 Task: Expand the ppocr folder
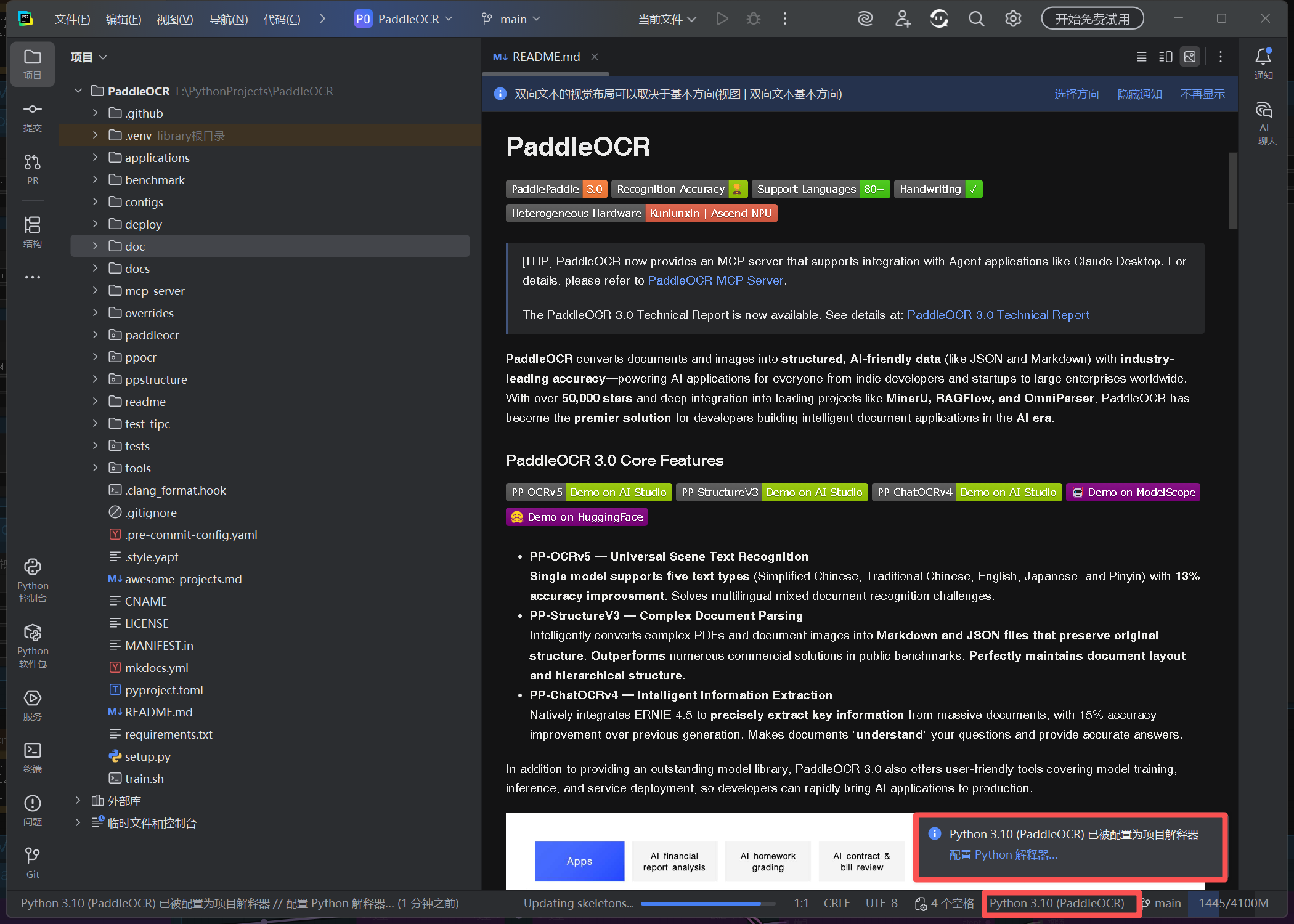click(x=95, y=357)
